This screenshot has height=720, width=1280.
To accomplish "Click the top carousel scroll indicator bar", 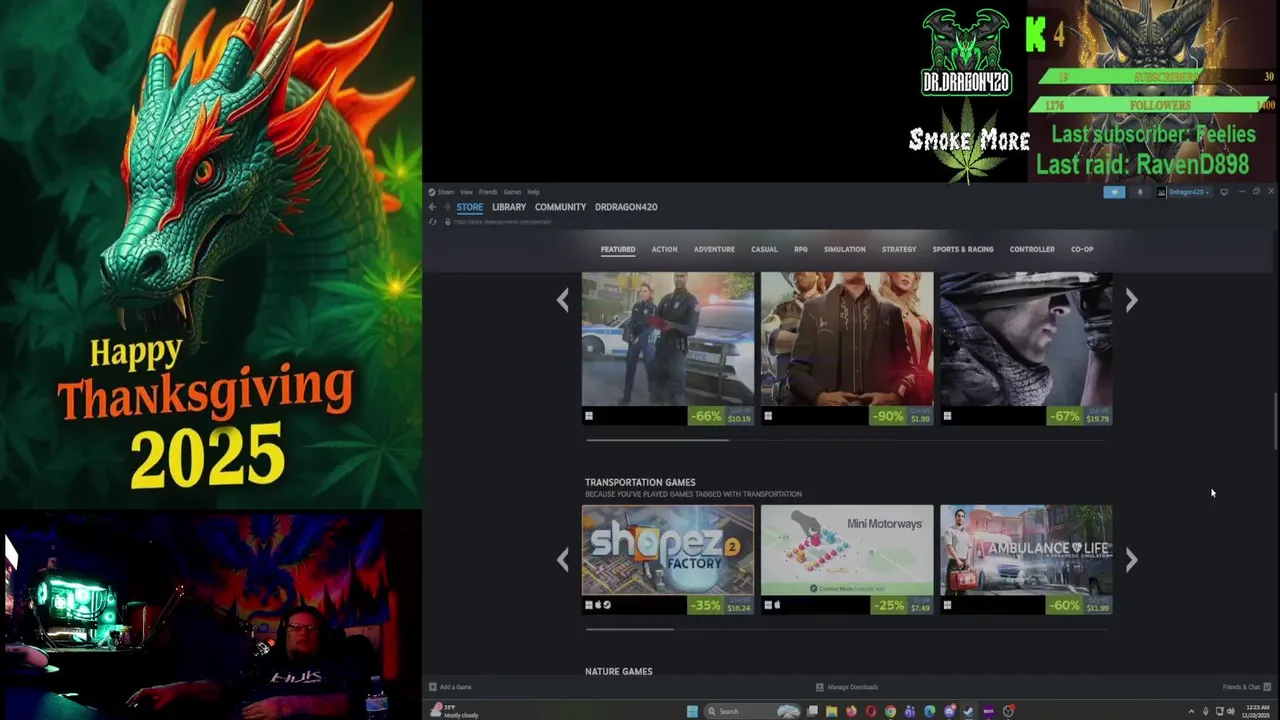I will pos(657,439).
